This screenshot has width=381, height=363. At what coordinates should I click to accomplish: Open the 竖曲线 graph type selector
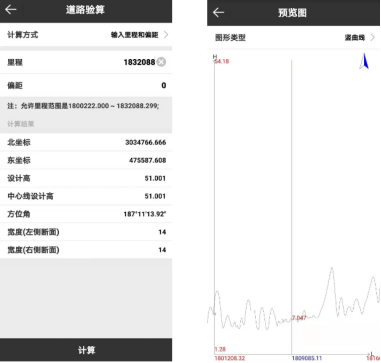[x=355, y=38]
